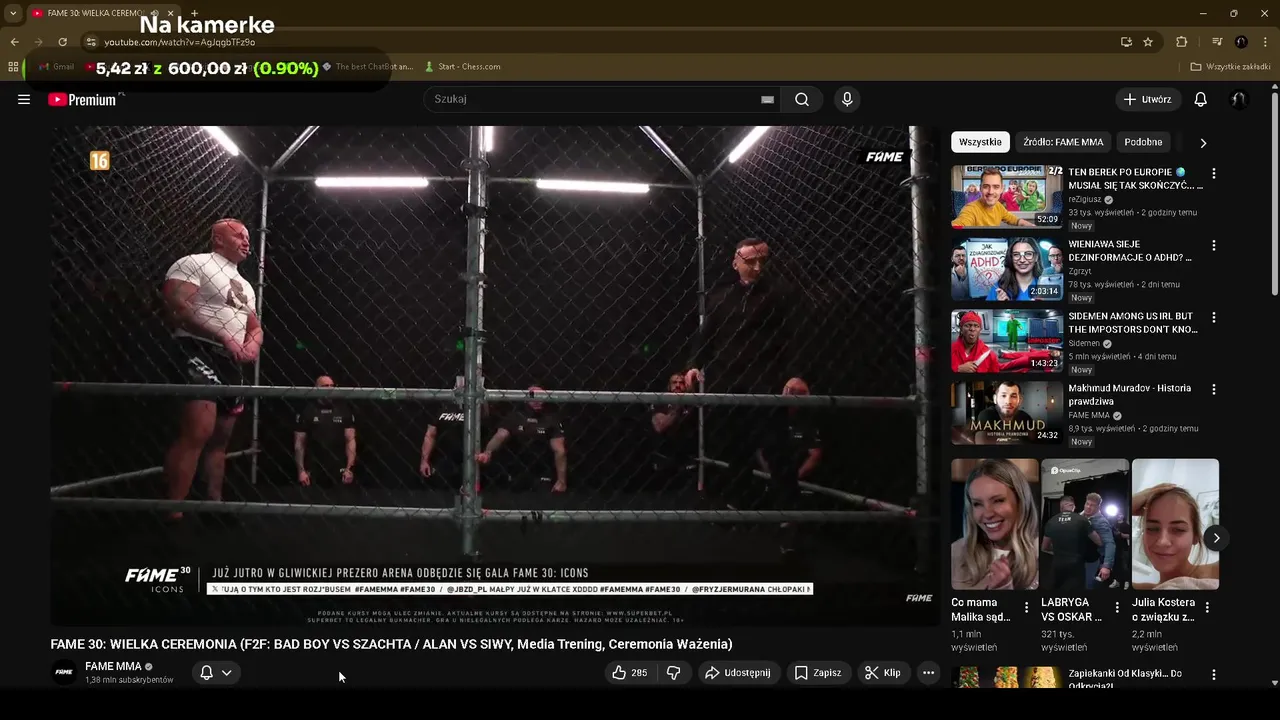Open options for Makhmud Muradov video
Screen dimensions: 1280x720
coord(1214,389)
